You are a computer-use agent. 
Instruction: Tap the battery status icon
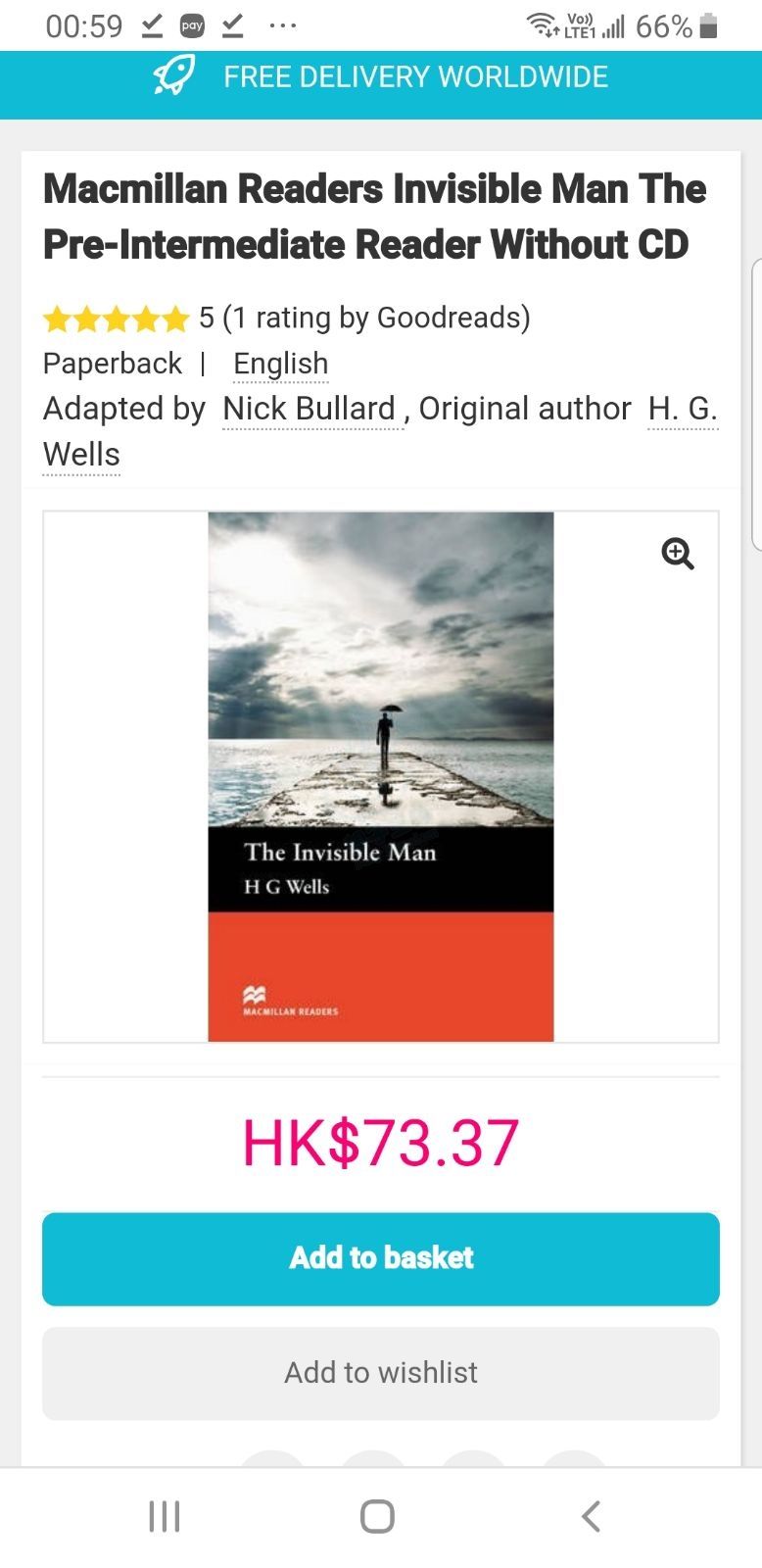709,25
